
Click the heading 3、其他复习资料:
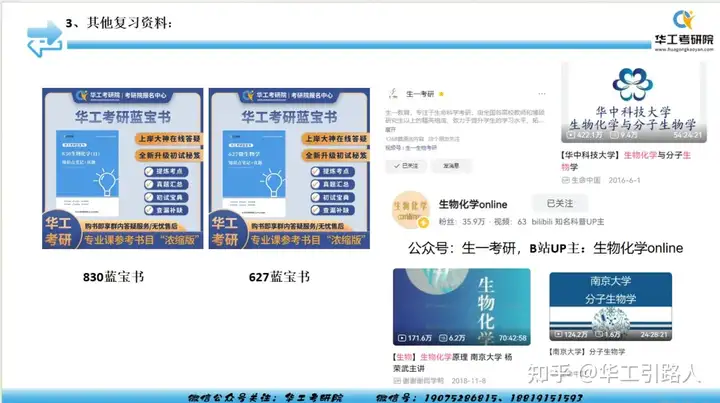[119, 23]
